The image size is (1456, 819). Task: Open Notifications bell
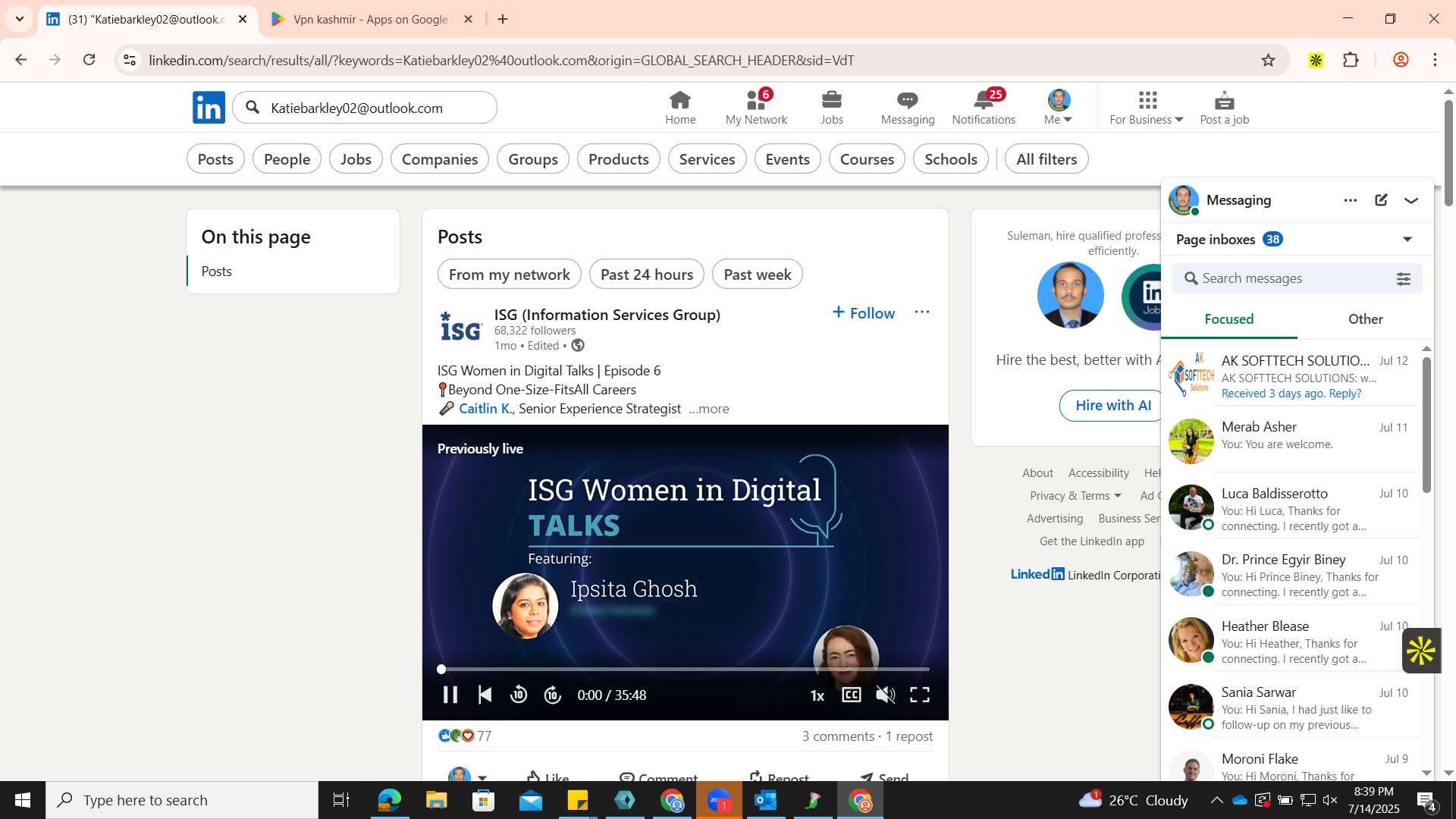pyautogui.click(x=984, y=108)
